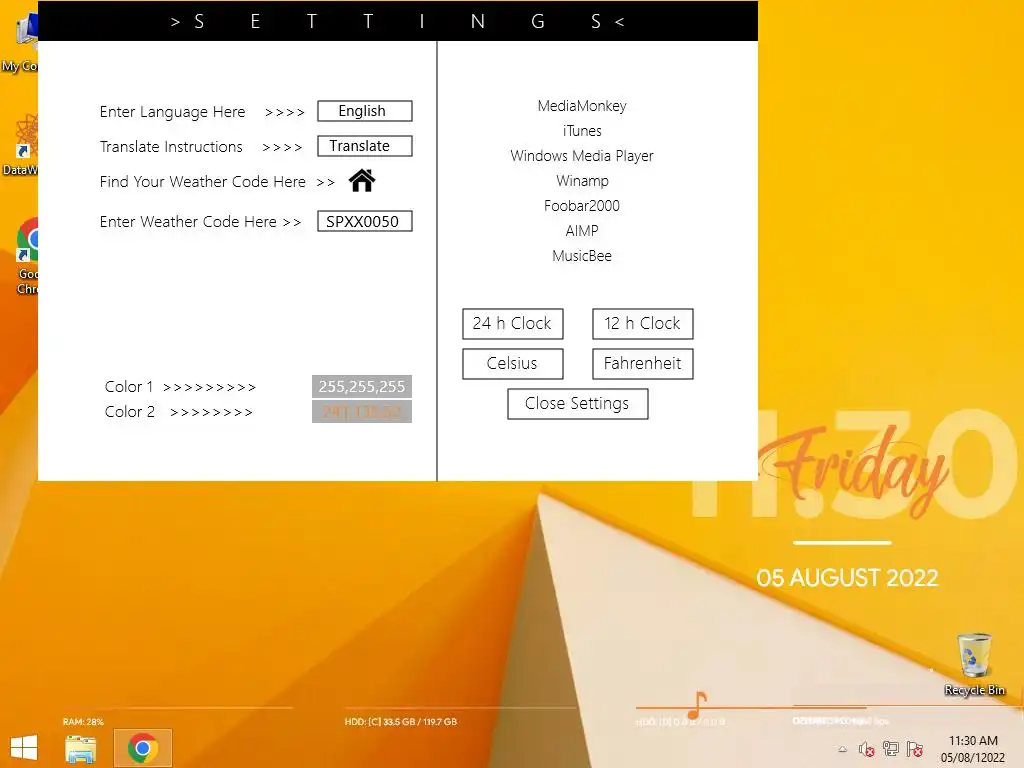Open the DataW desktop shortcut

click(x=21, y=145)
